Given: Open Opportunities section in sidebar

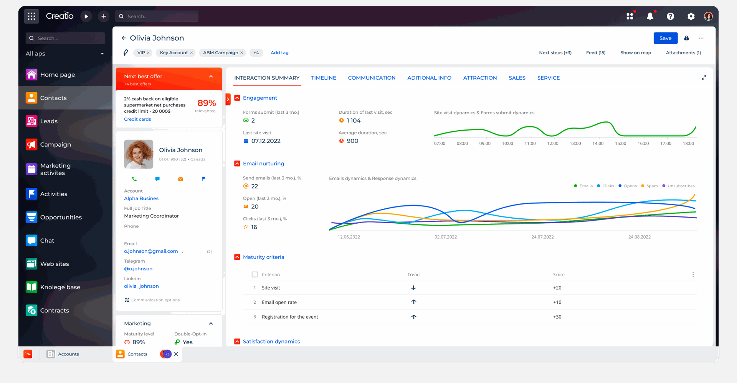Looking at the screenshot, I should pos(65,217).
